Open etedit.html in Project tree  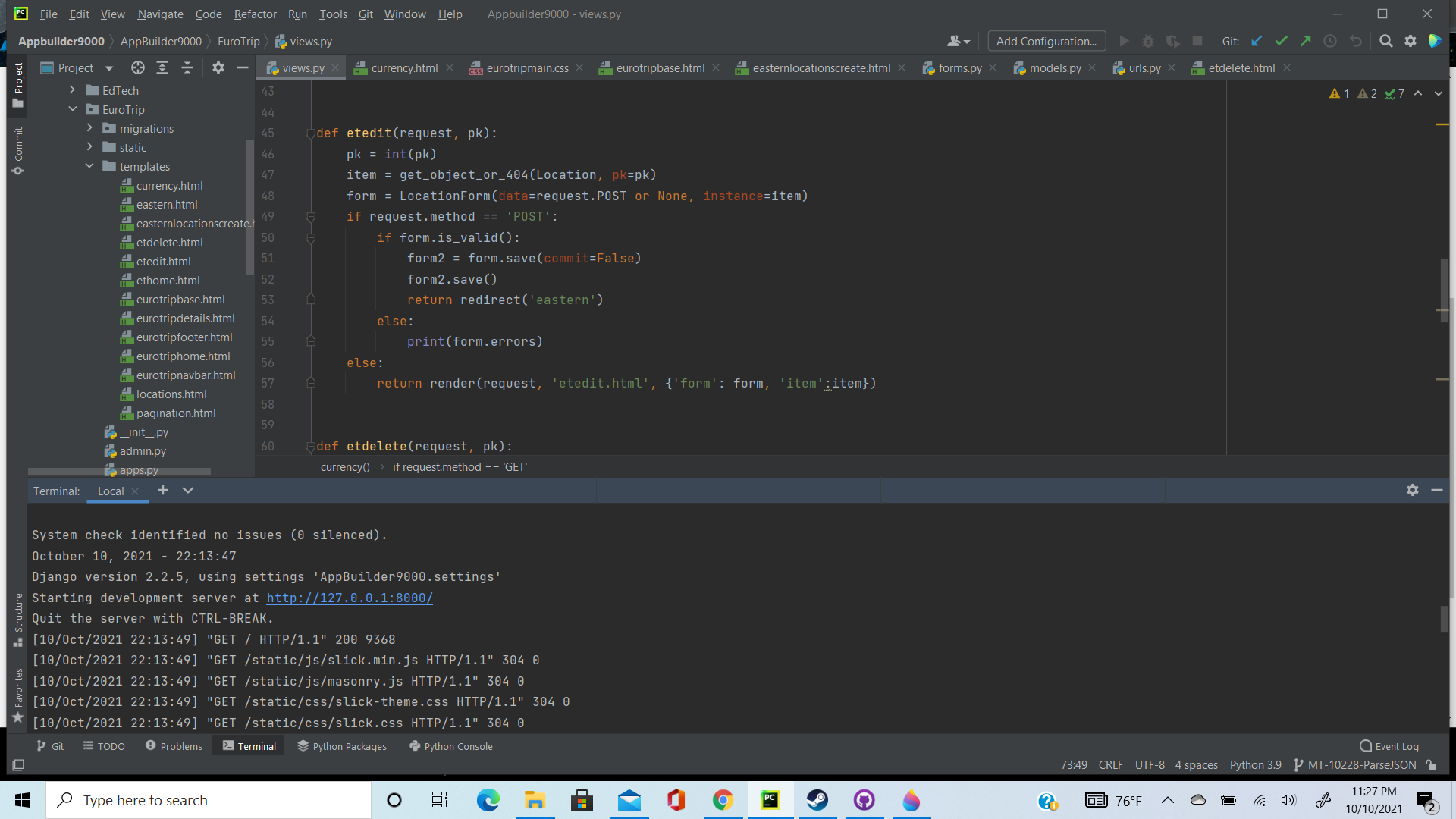pos(155,262)
